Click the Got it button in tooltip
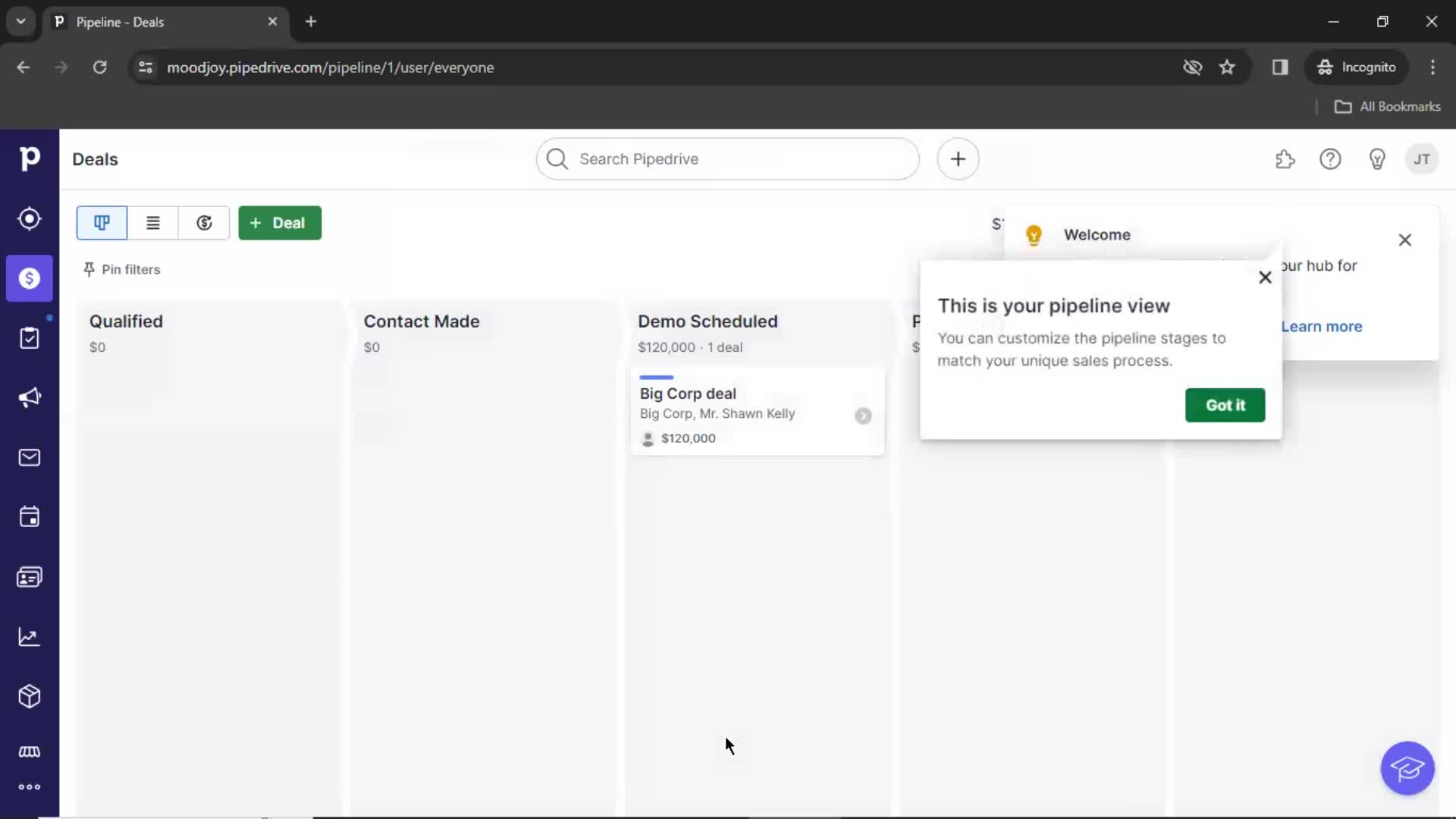1456x819 pixels. coord(1225,405)
